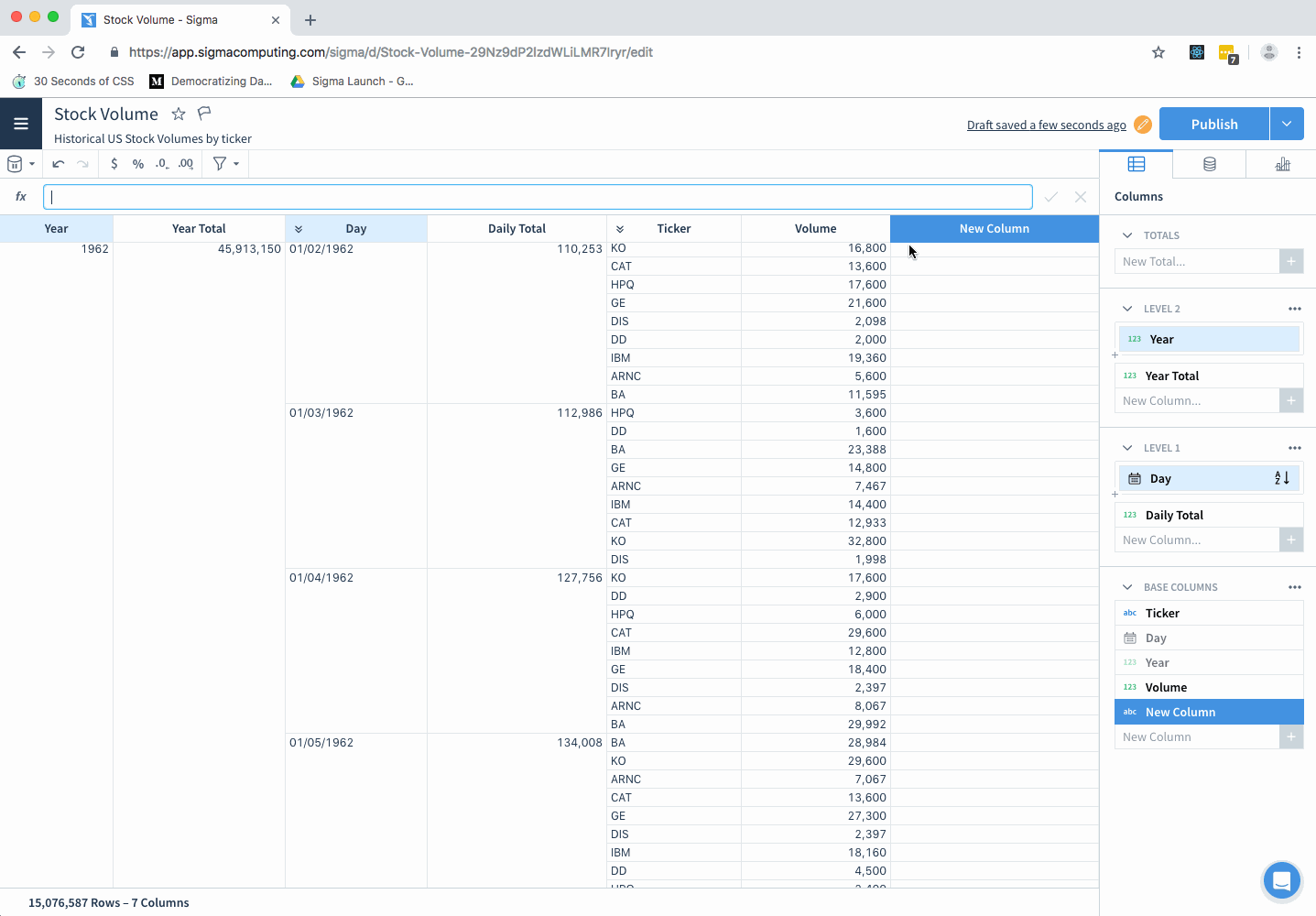Add a new total with the plus button
This screenshot has height=916, width=1316.
click(x=1291, y=261)
